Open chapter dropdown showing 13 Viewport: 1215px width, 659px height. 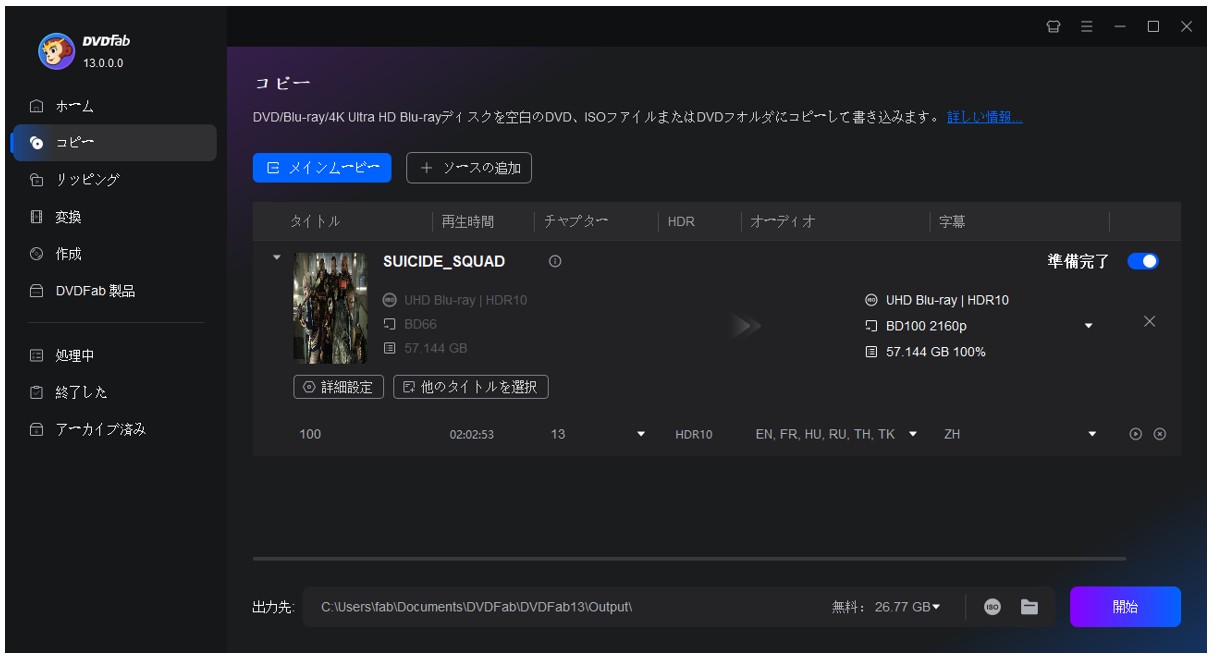tap(641, 434)
